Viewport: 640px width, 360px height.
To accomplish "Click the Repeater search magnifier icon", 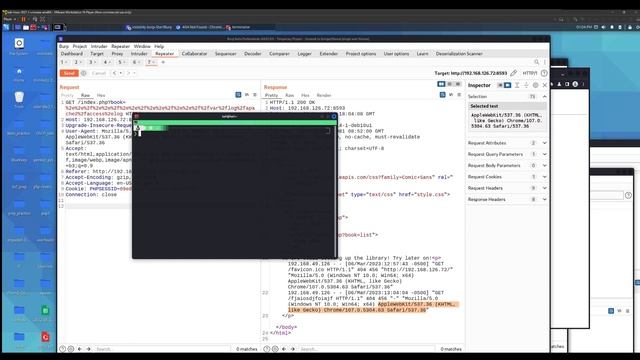I will coord(536,62).
